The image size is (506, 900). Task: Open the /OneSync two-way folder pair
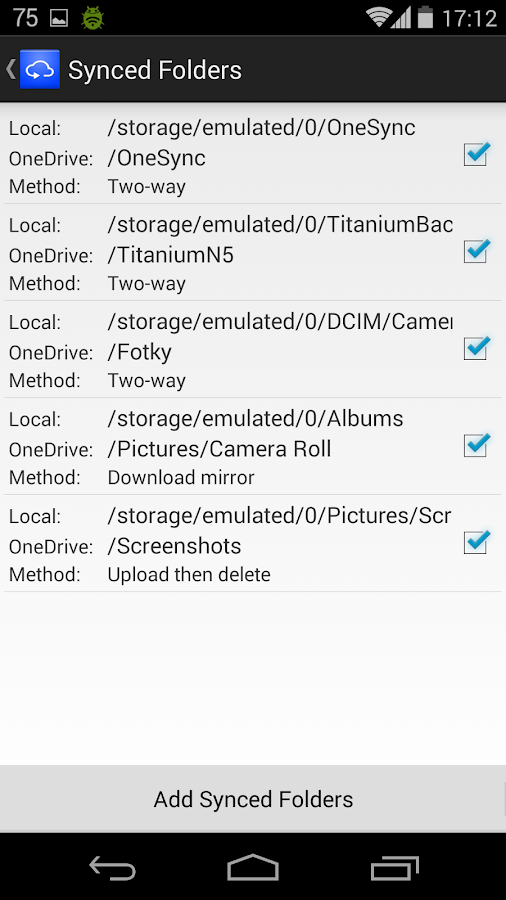point(253,155)
